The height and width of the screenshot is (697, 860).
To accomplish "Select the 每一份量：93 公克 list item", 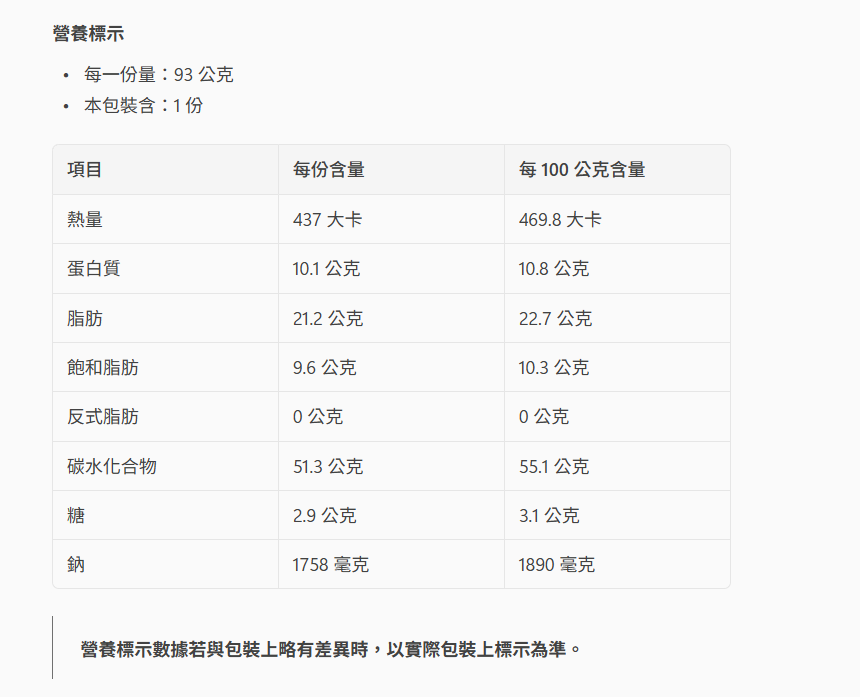I will [158, 75].
